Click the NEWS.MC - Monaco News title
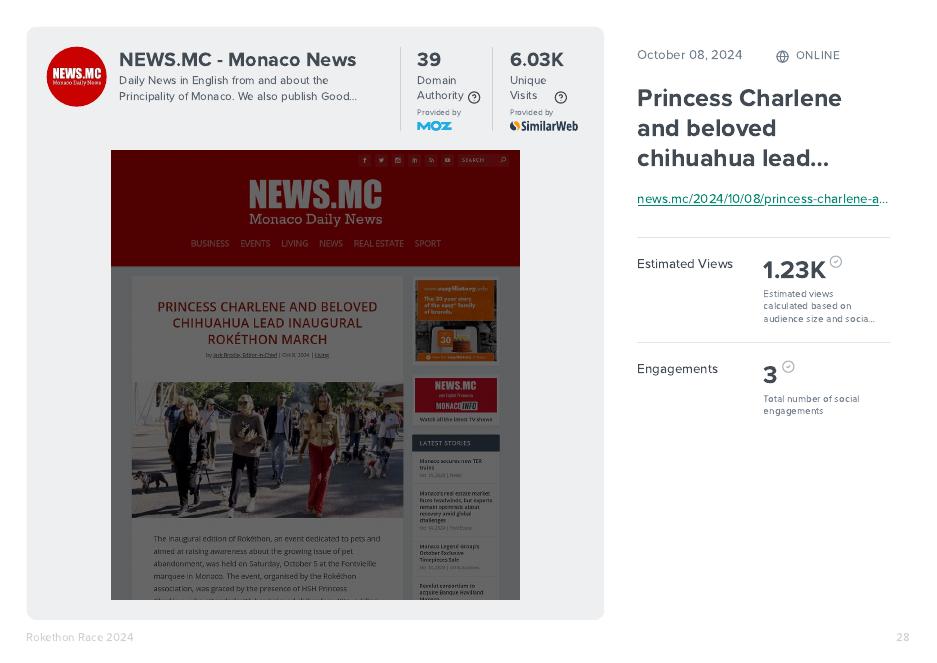Screen dimensions: 937x663 (238, 60)
